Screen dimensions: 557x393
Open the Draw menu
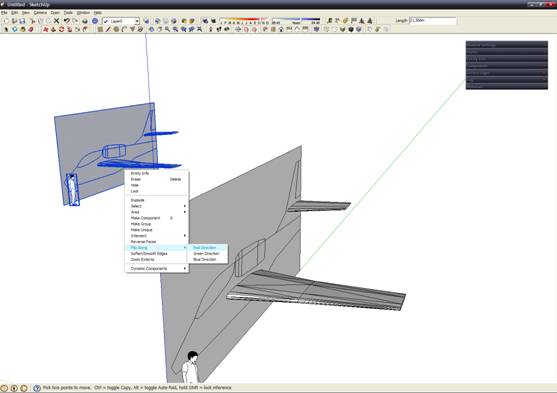pos(55,12)
